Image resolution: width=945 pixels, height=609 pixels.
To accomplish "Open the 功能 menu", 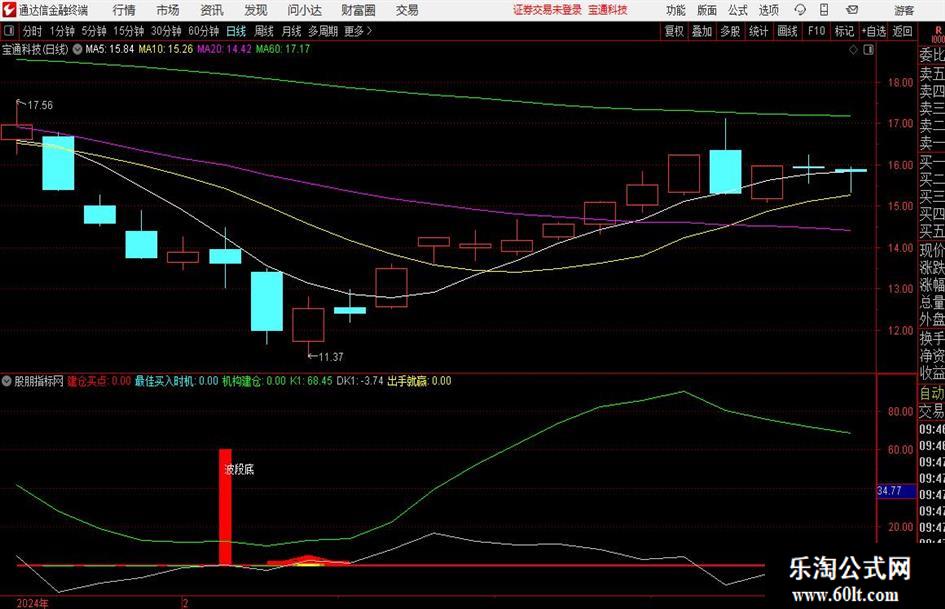I will pyautogui.click(x=676, y=10).
